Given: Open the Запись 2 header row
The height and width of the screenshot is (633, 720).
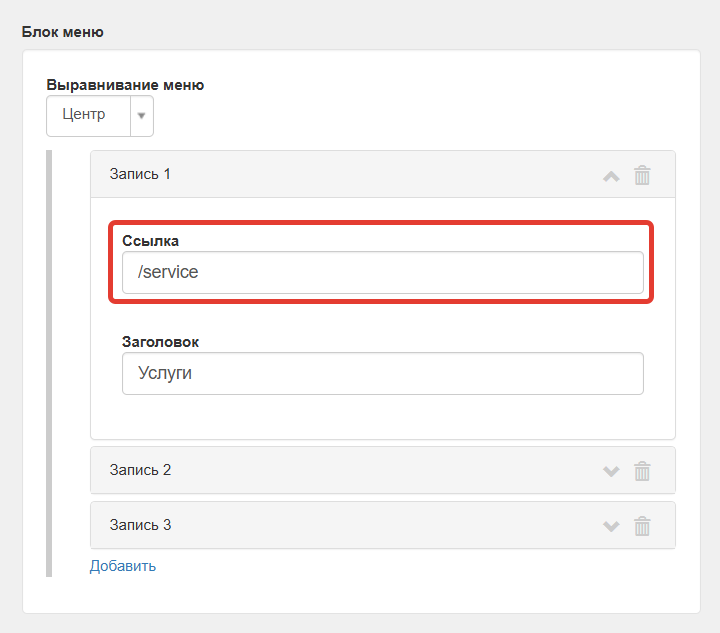Looking at the screenshot, I should click(x=383, y=470).
